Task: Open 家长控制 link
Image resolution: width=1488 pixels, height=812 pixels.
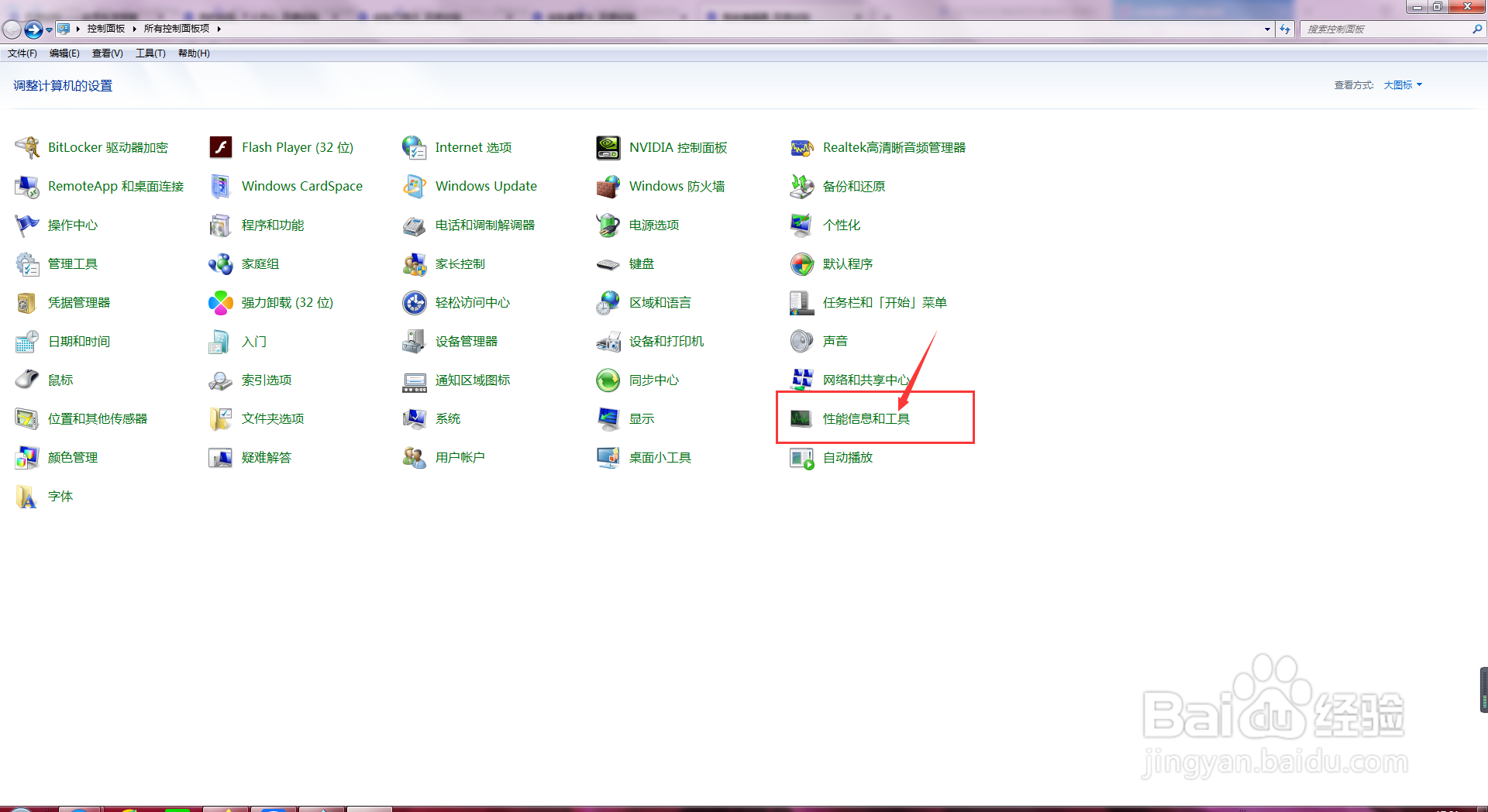Action: click(460, 263)
